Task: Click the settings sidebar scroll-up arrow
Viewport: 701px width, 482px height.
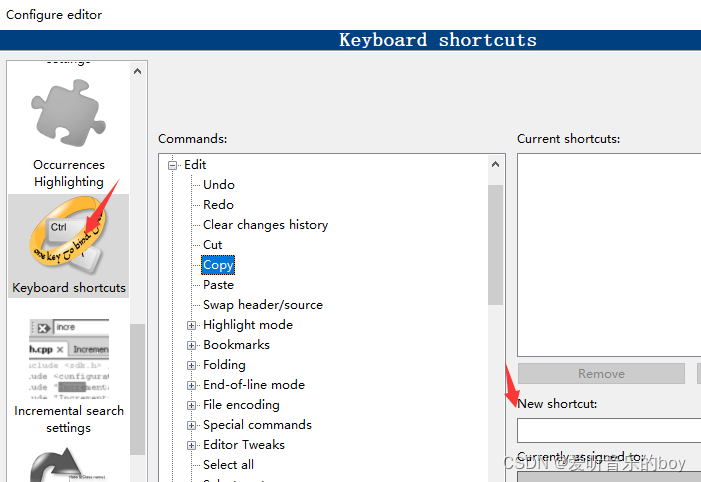Action: coord(138,71)
